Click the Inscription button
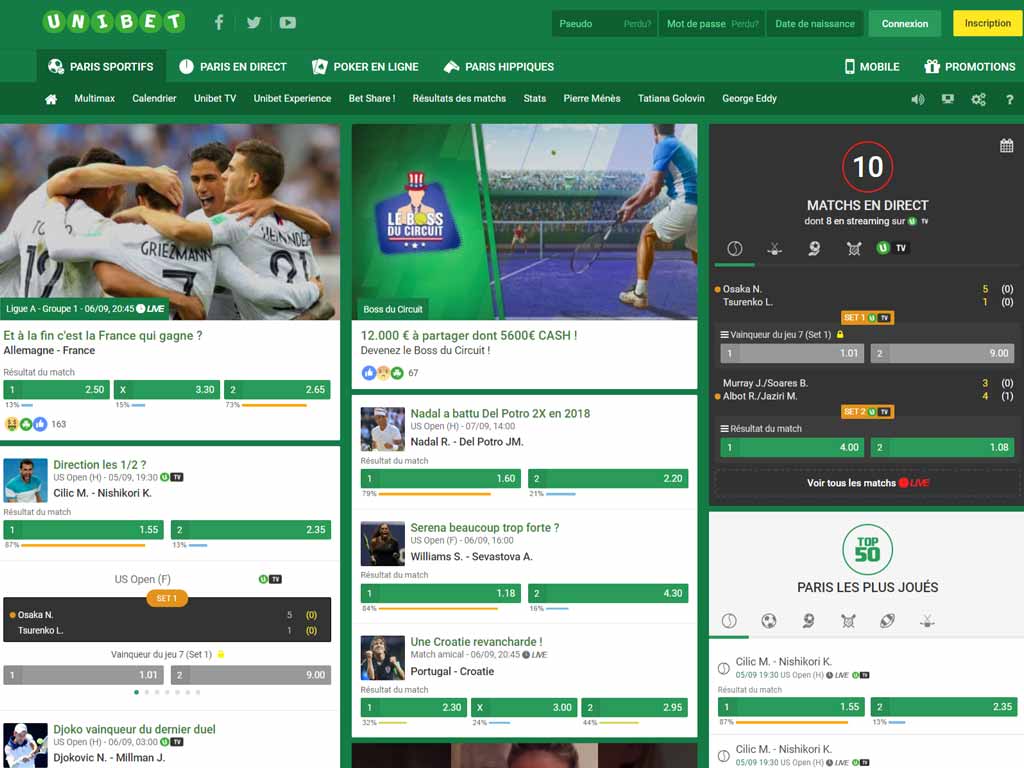Image resolution: width=1024 pixels, height=768 pixels. tap(987, 24)
